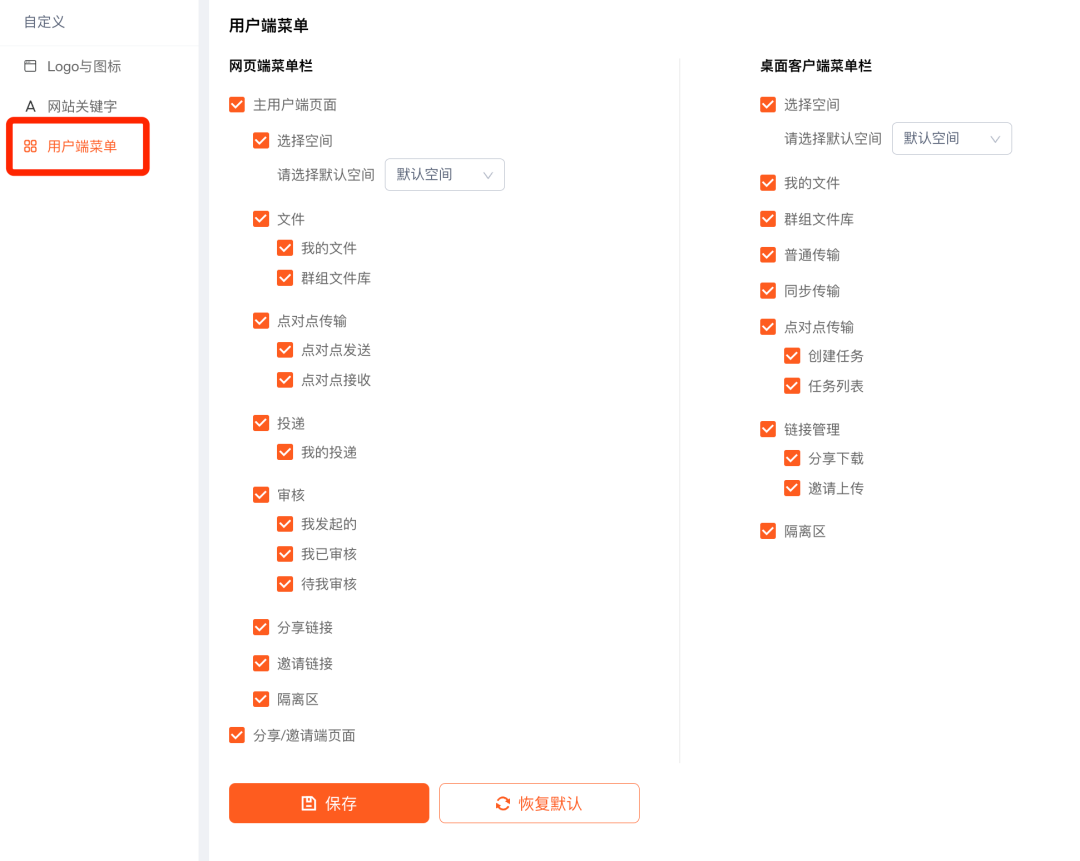Uncheck the 分享/邀请端页面 checkbox
Screen dimensions: 1080x861
pyautogui.click(x=237, y=735)
